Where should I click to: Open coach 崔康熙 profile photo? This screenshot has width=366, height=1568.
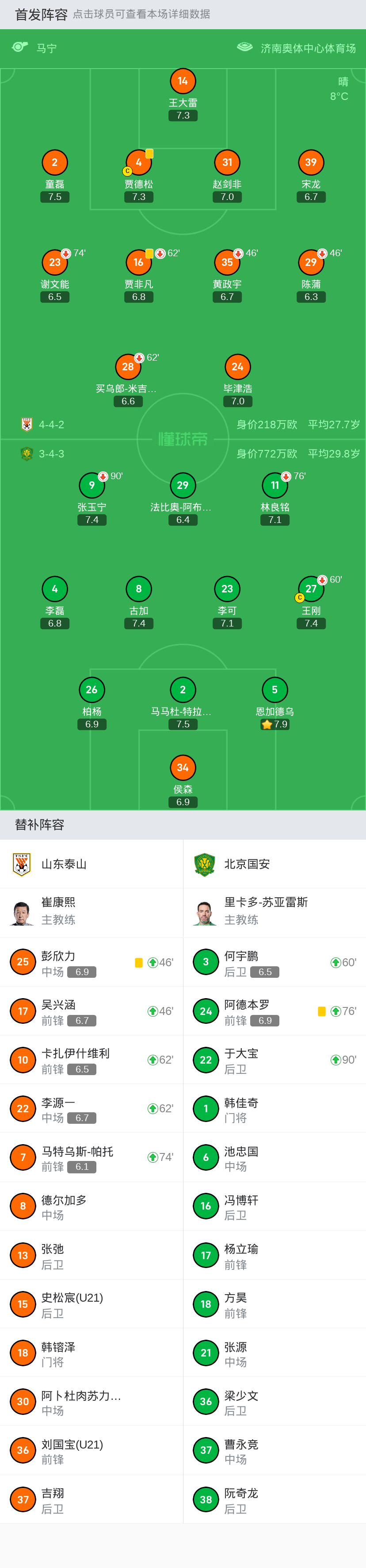click(x=22, y=912)
